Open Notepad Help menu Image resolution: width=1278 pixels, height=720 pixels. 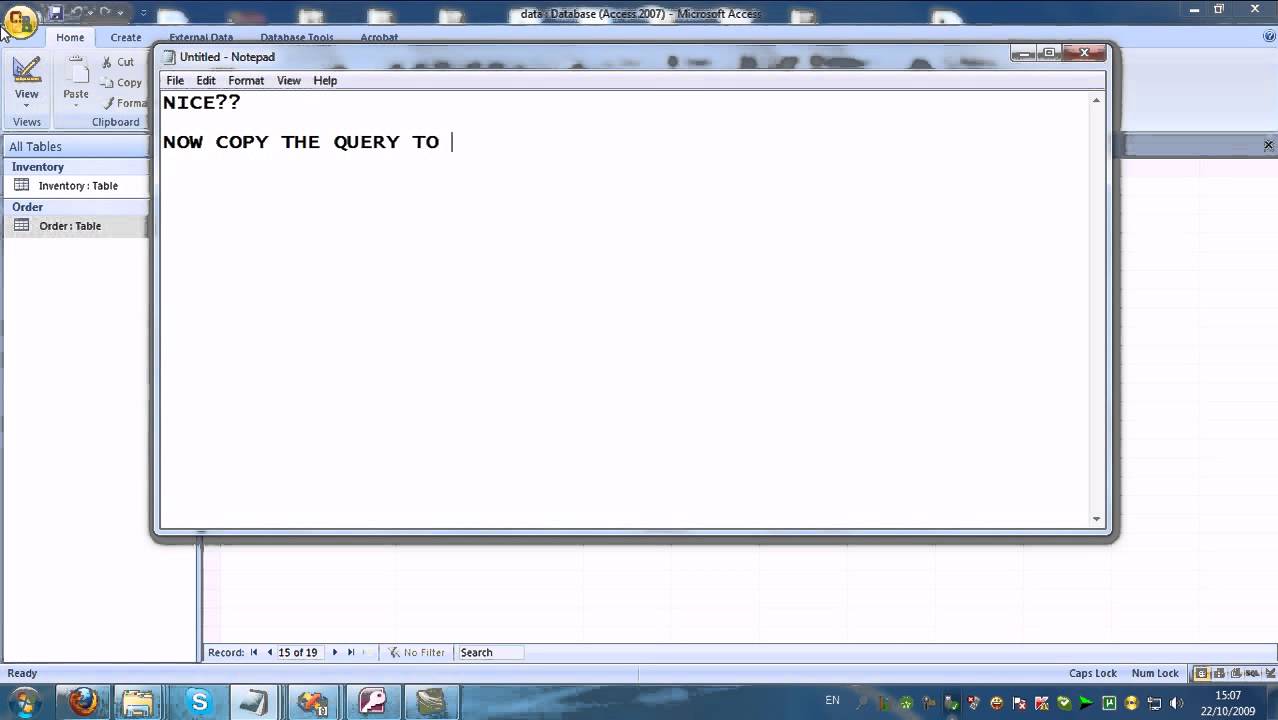click(x=325, y=80)
